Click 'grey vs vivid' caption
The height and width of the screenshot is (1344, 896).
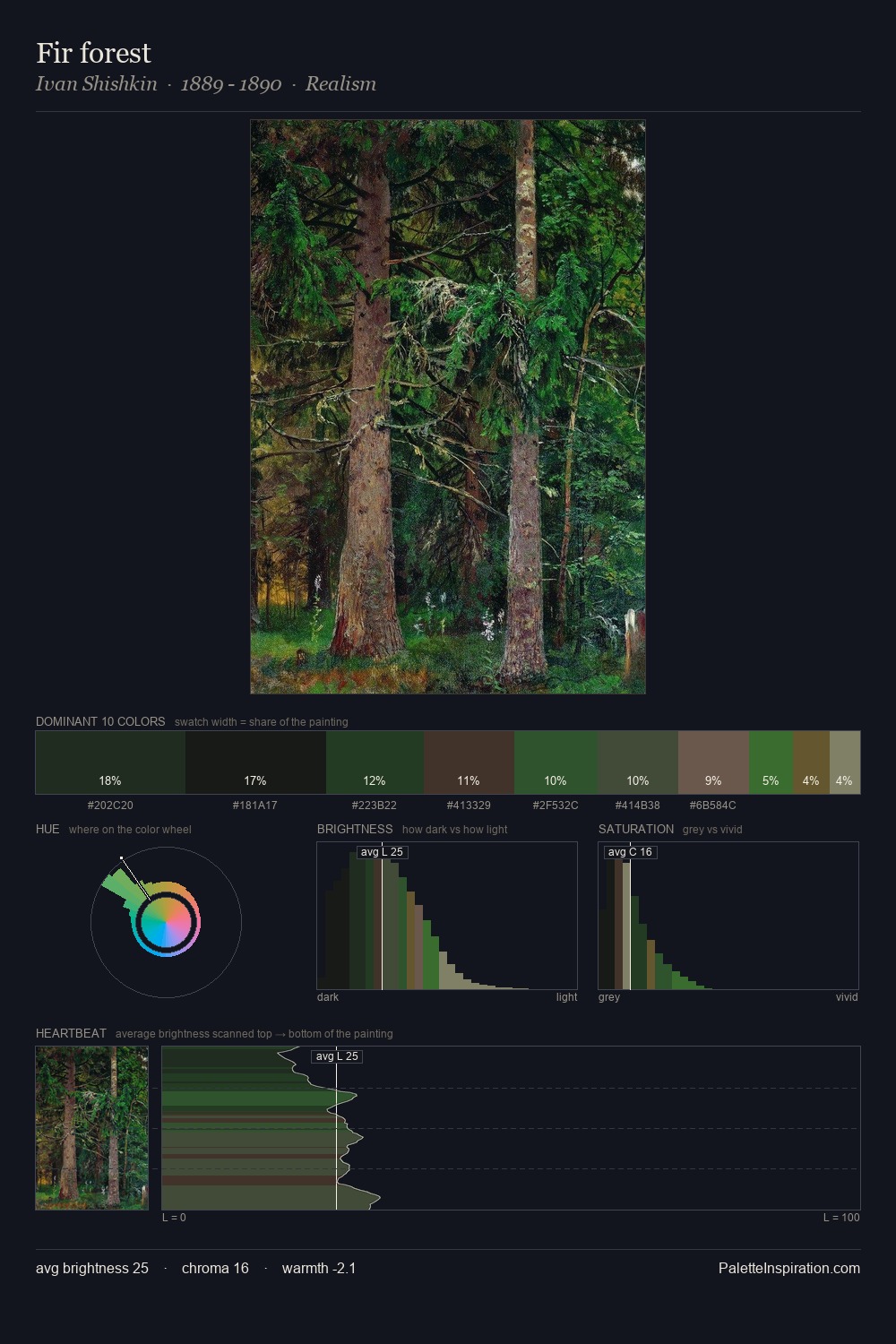(712, 830)
